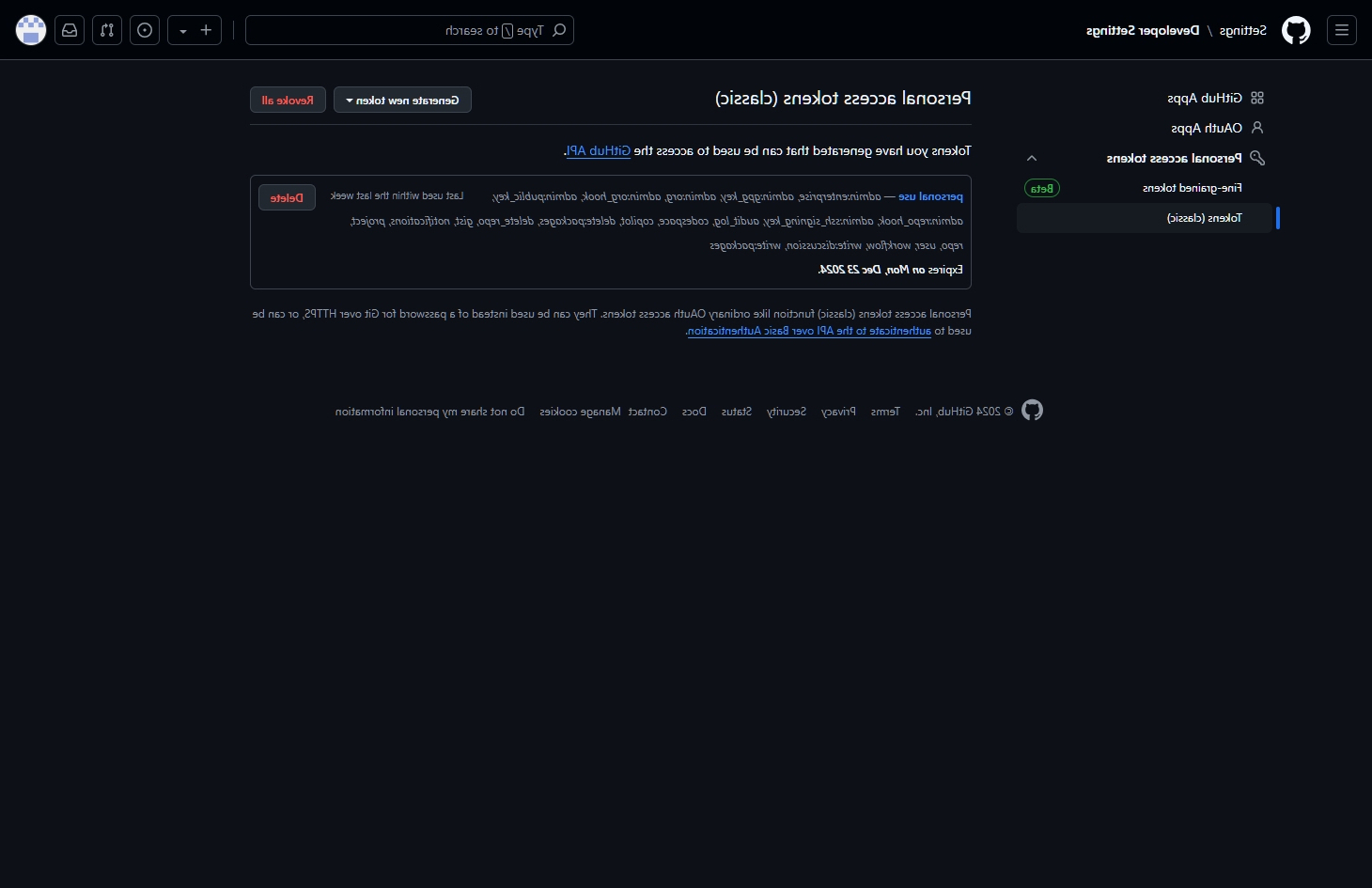The height and width of the screenshot is (888, 1372).
Task: Collapse the Personal access tokens chevron
Action: 1032,158
